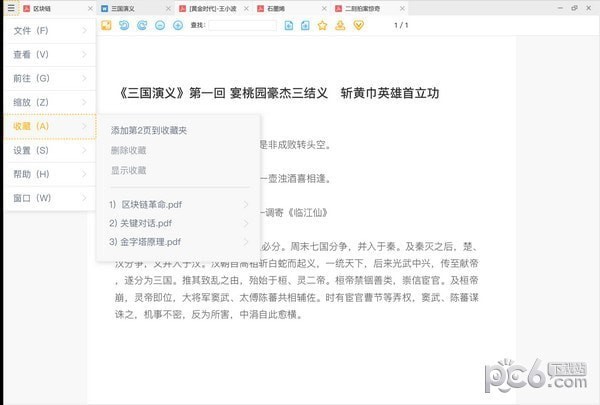The height and width of the screenshot is (405, 600).
Task: Click the second blue page icon
Action: (x=305, y=25)
